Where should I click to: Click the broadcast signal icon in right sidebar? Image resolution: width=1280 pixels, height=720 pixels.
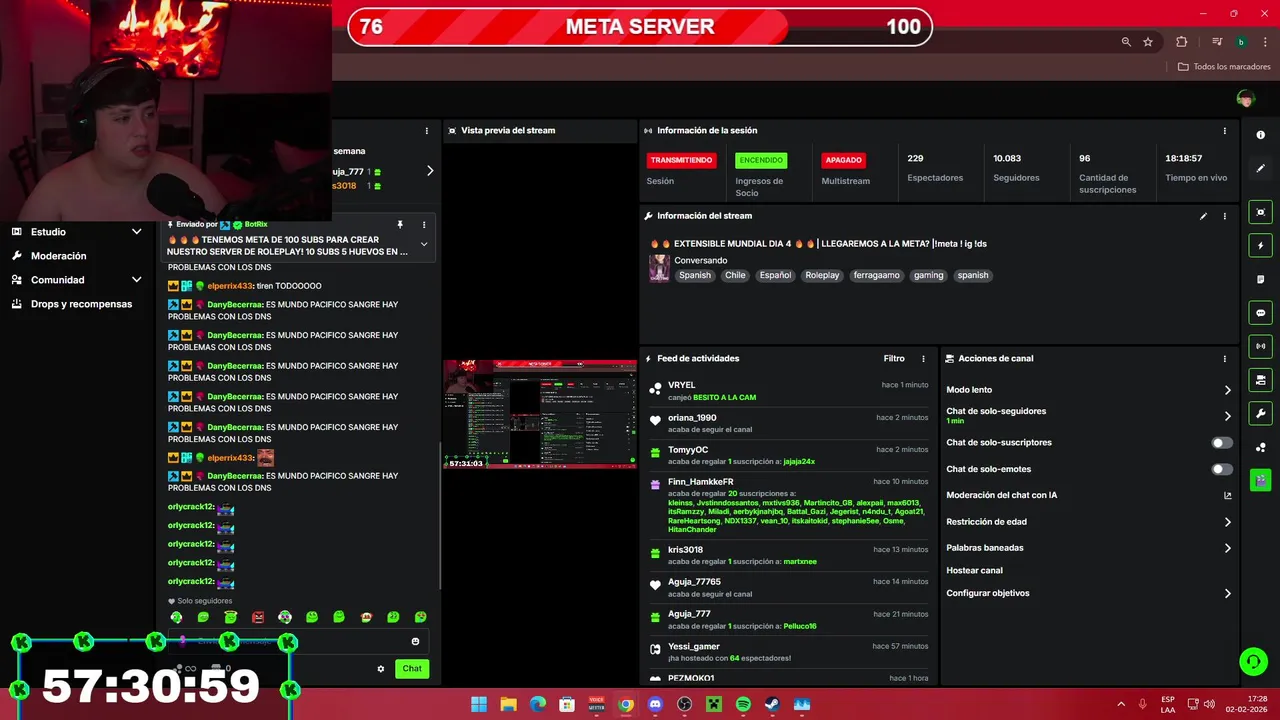1260,346
